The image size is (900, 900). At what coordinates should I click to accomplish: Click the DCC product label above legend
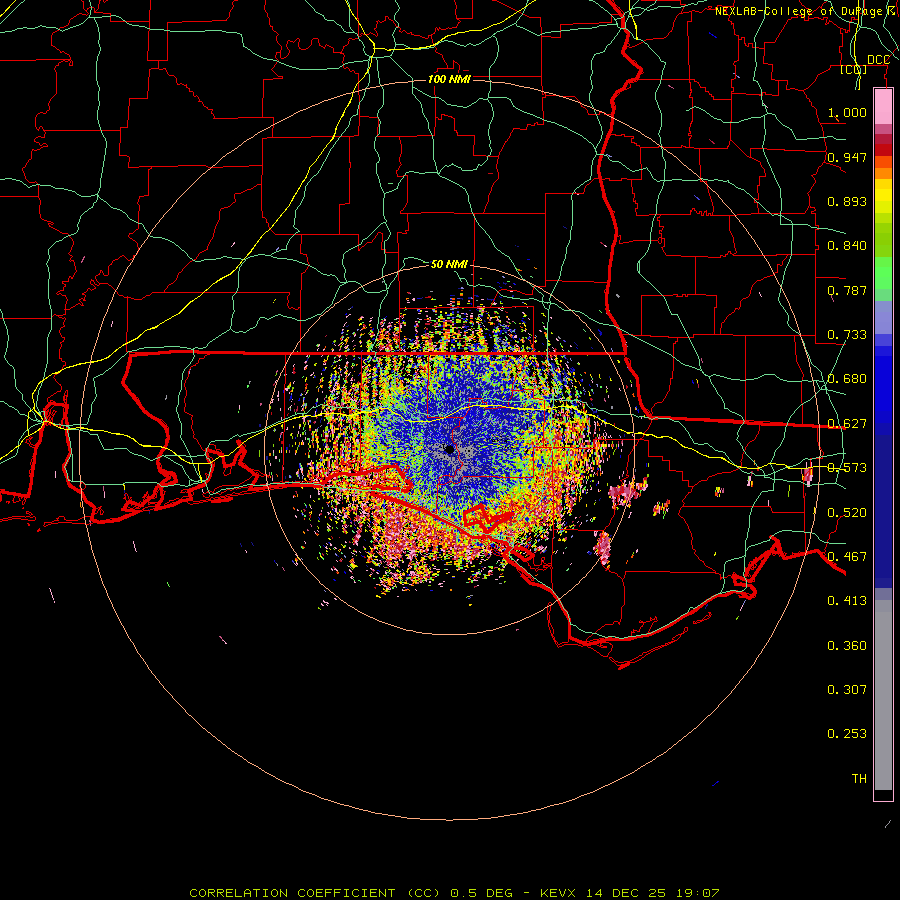[878, 60]
